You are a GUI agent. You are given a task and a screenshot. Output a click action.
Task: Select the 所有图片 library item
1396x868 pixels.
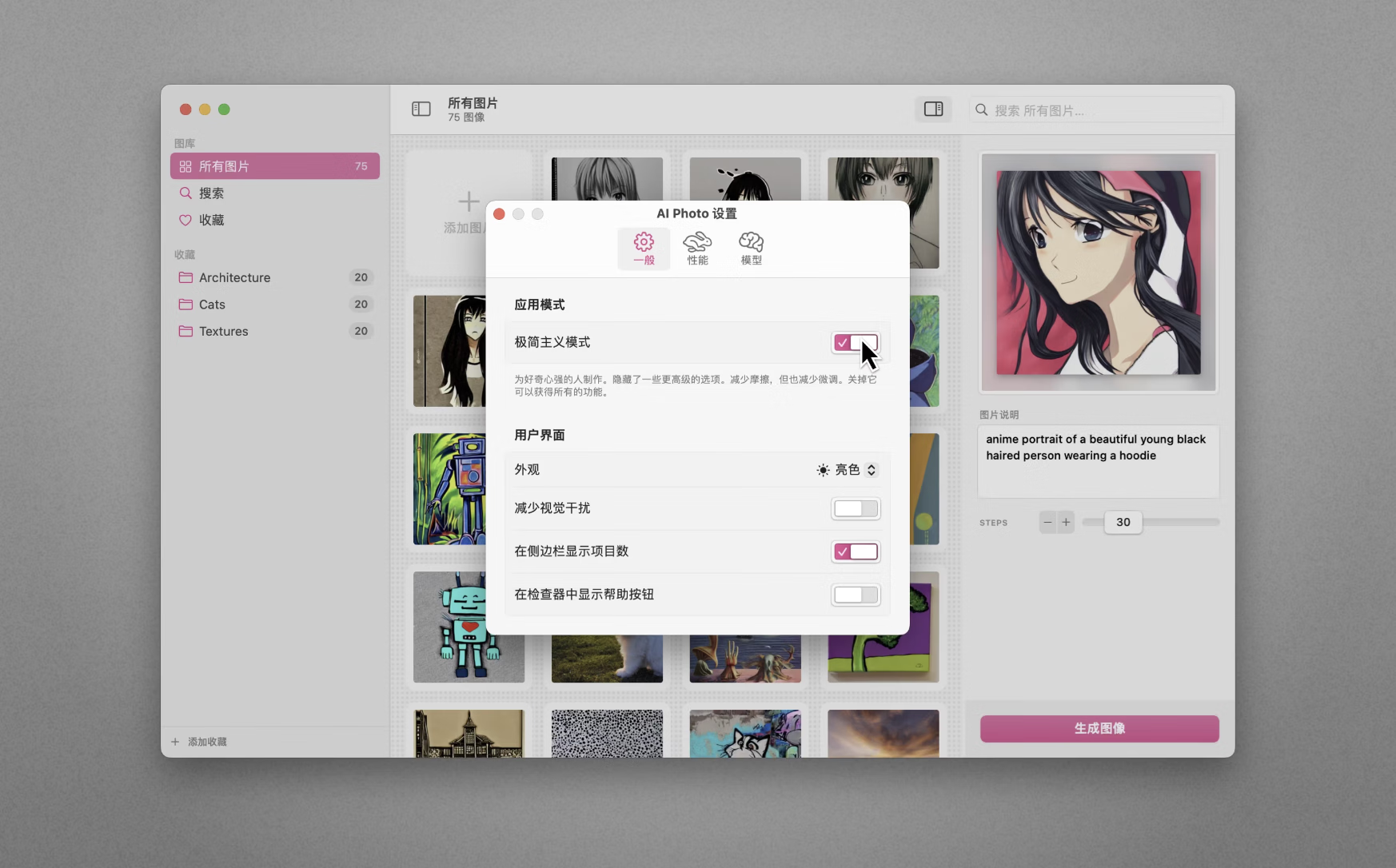pos(274,166)
